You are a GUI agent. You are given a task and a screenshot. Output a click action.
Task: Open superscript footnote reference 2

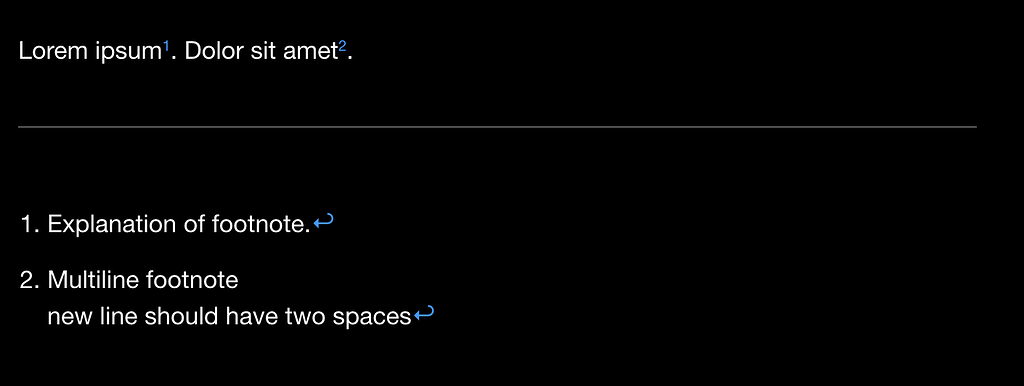click(342, 46)
